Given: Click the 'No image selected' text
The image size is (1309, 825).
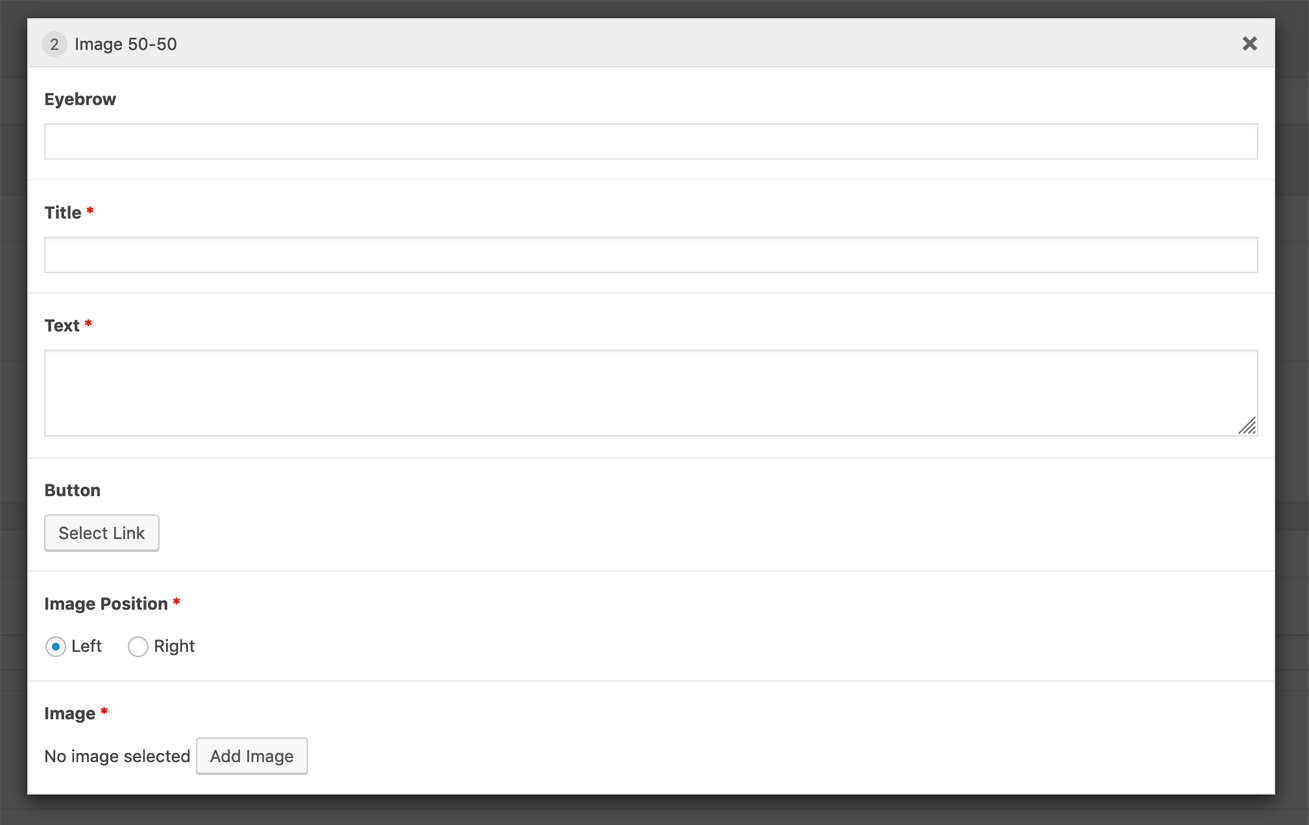Looking at the screenshot, I should (117, 756).
